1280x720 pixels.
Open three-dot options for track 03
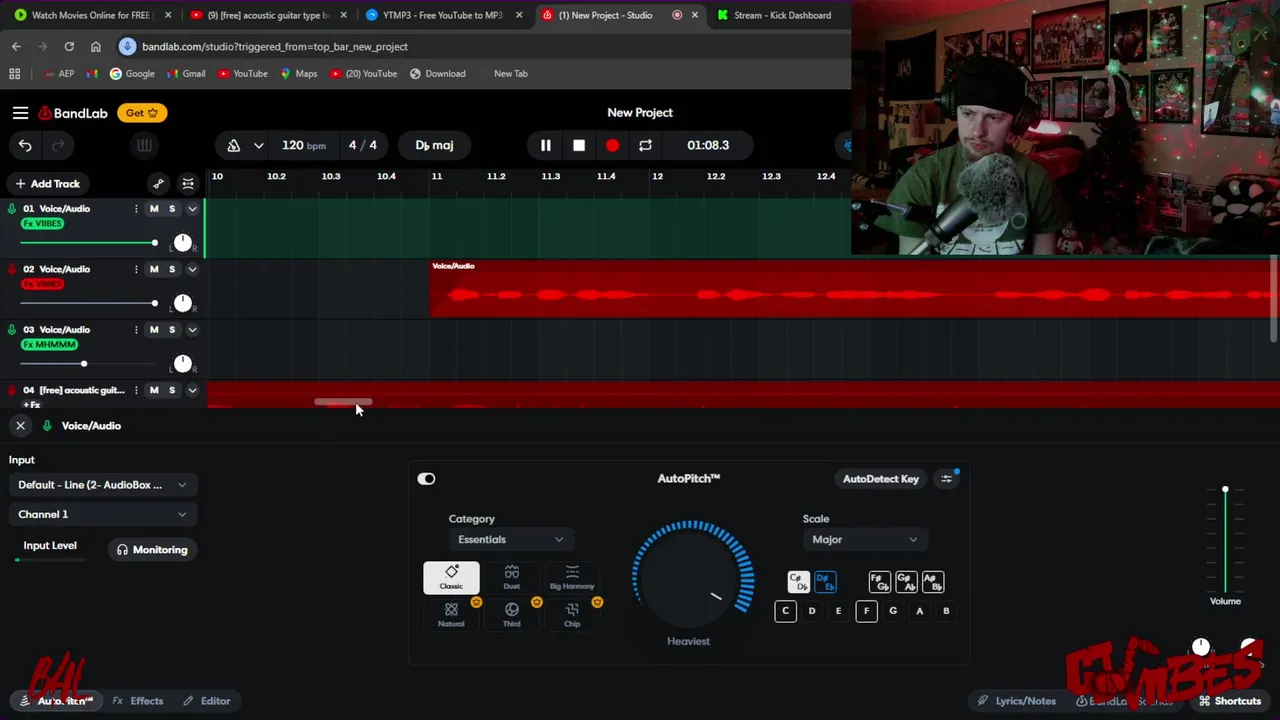tap(136, 329)
